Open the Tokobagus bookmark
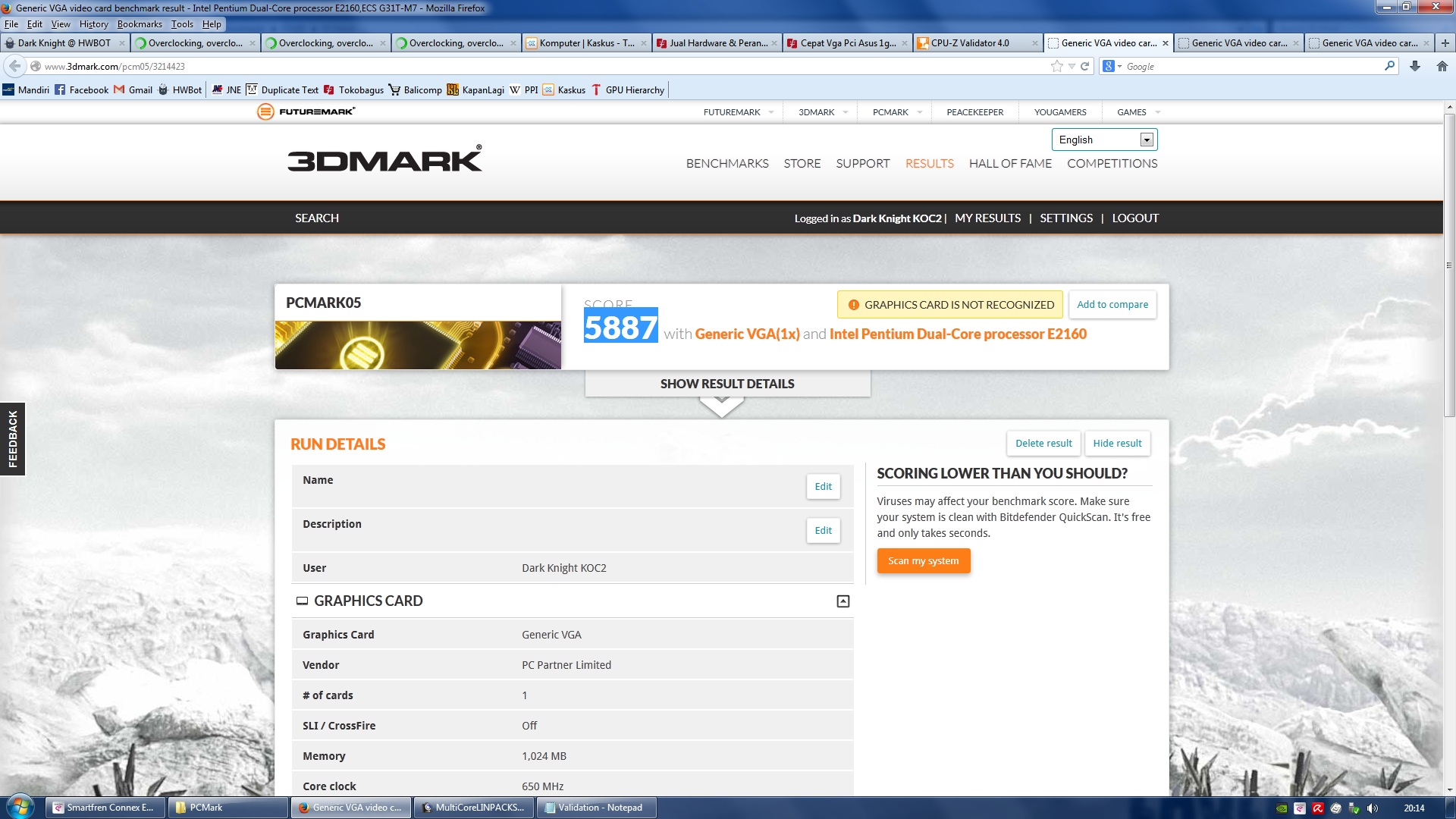 pos(354,89)
